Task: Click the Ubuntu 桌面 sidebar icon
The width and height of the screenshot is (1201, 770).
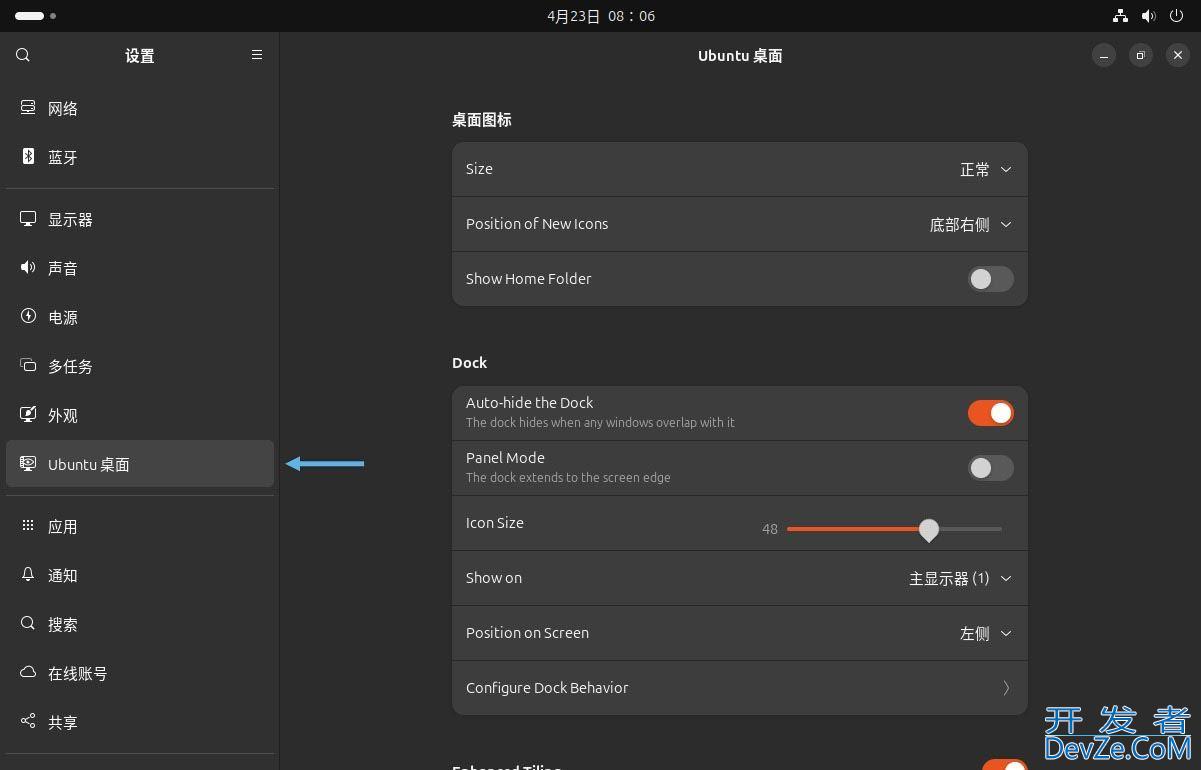Action: pos(28,464)
